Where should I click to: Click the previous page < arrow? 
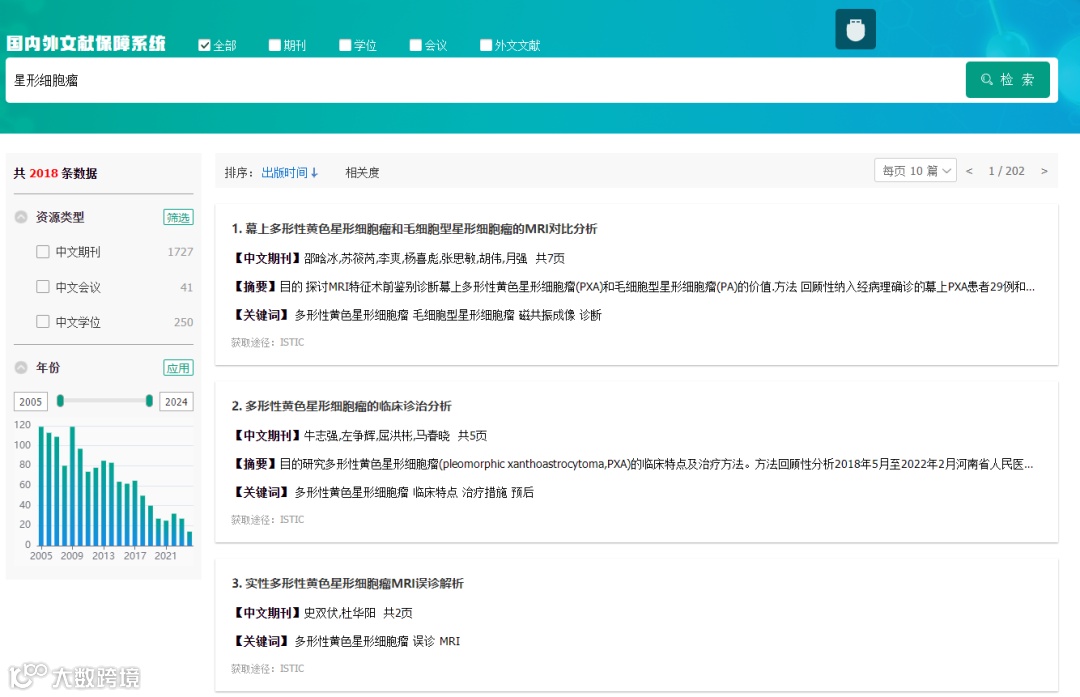coord(968,171)
